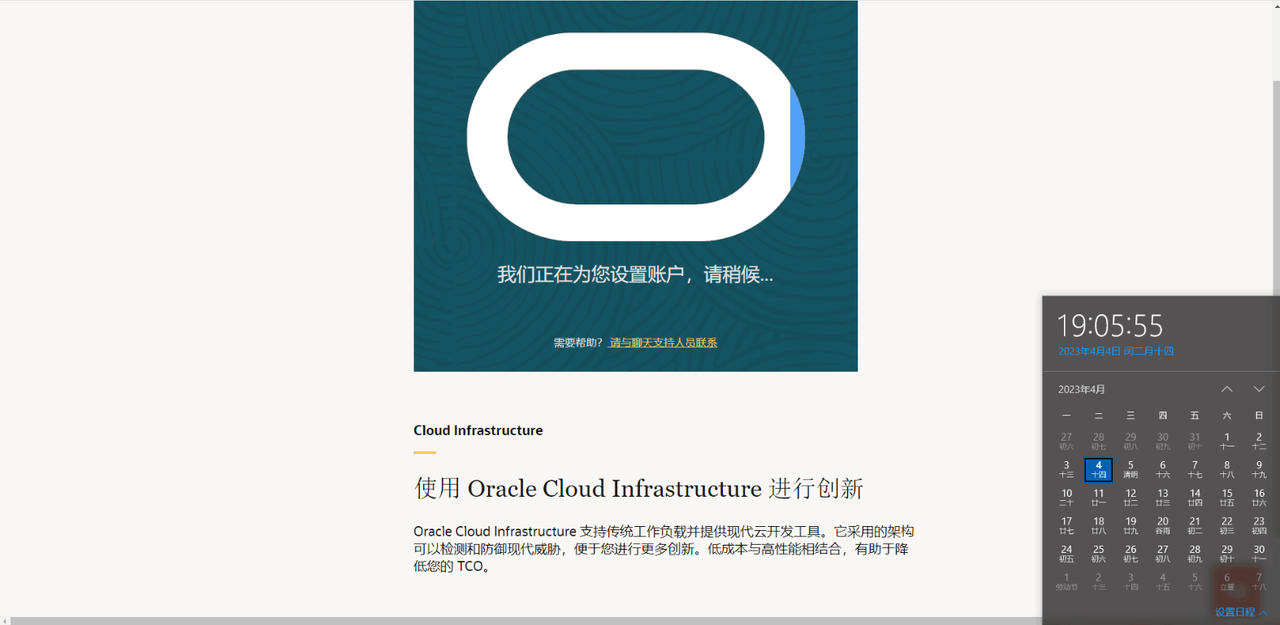This screenshot has width=1280, height=625.
Task: Select April 29 初十 in last April row
Action: tap(1227, 553)
